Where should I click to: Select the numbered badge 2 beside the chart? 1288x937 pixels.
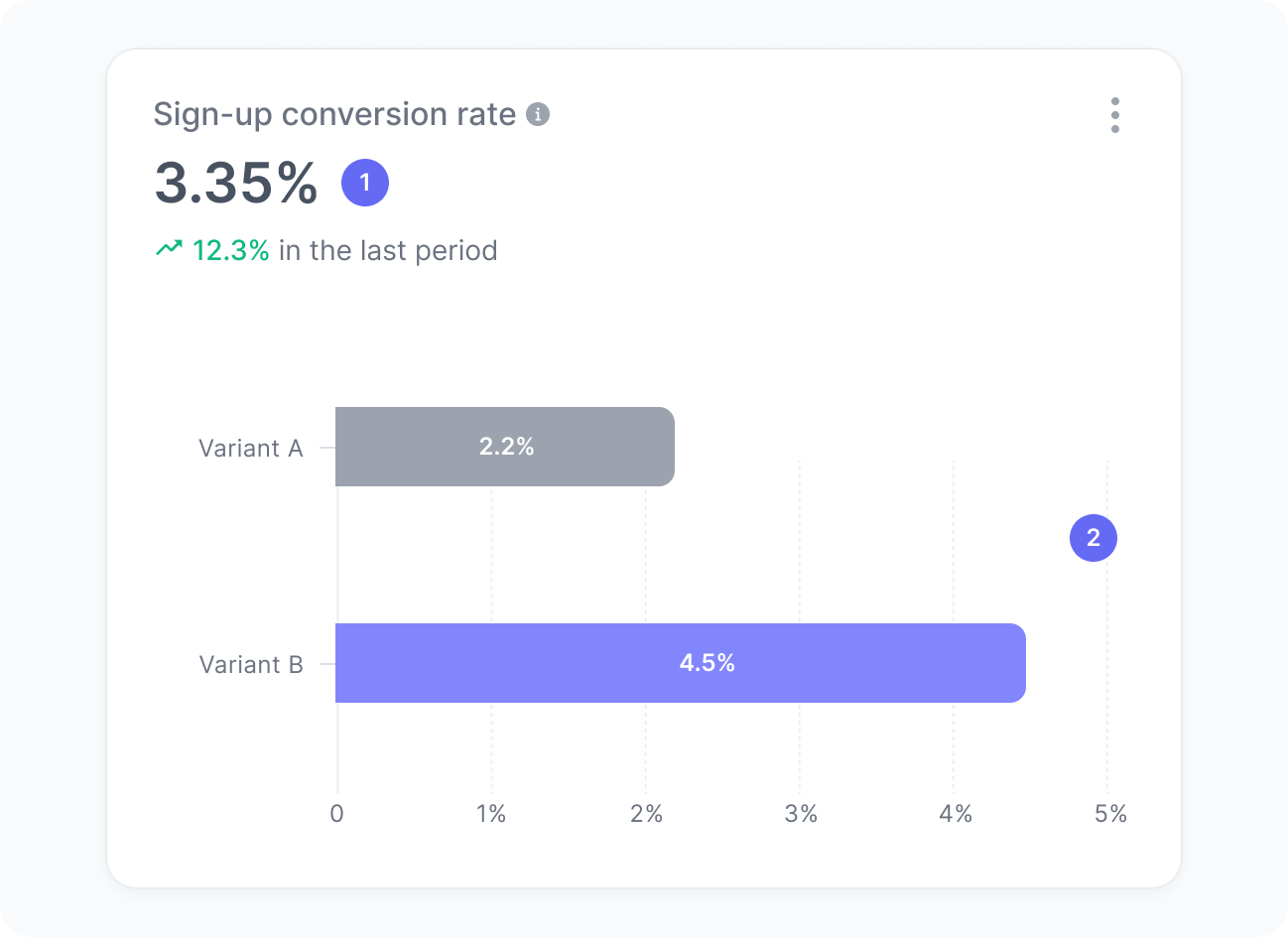[1093, 538]
